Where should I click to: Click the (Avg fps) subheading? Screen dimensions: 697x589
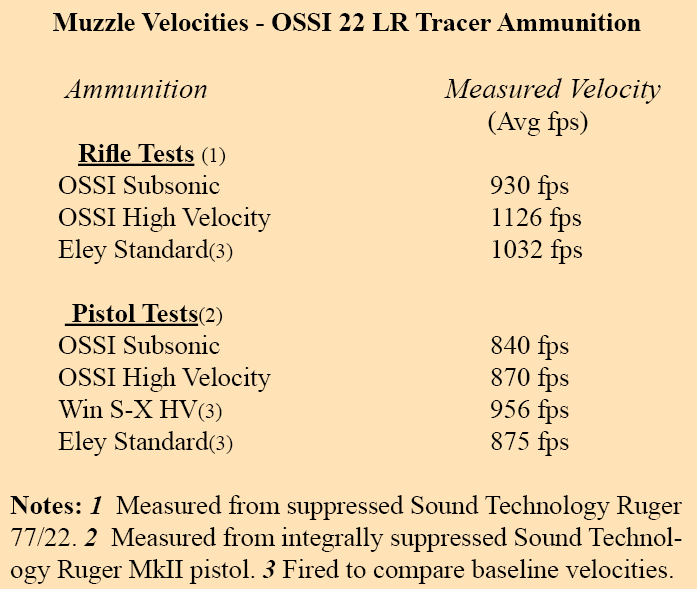[x=538, y=122]
